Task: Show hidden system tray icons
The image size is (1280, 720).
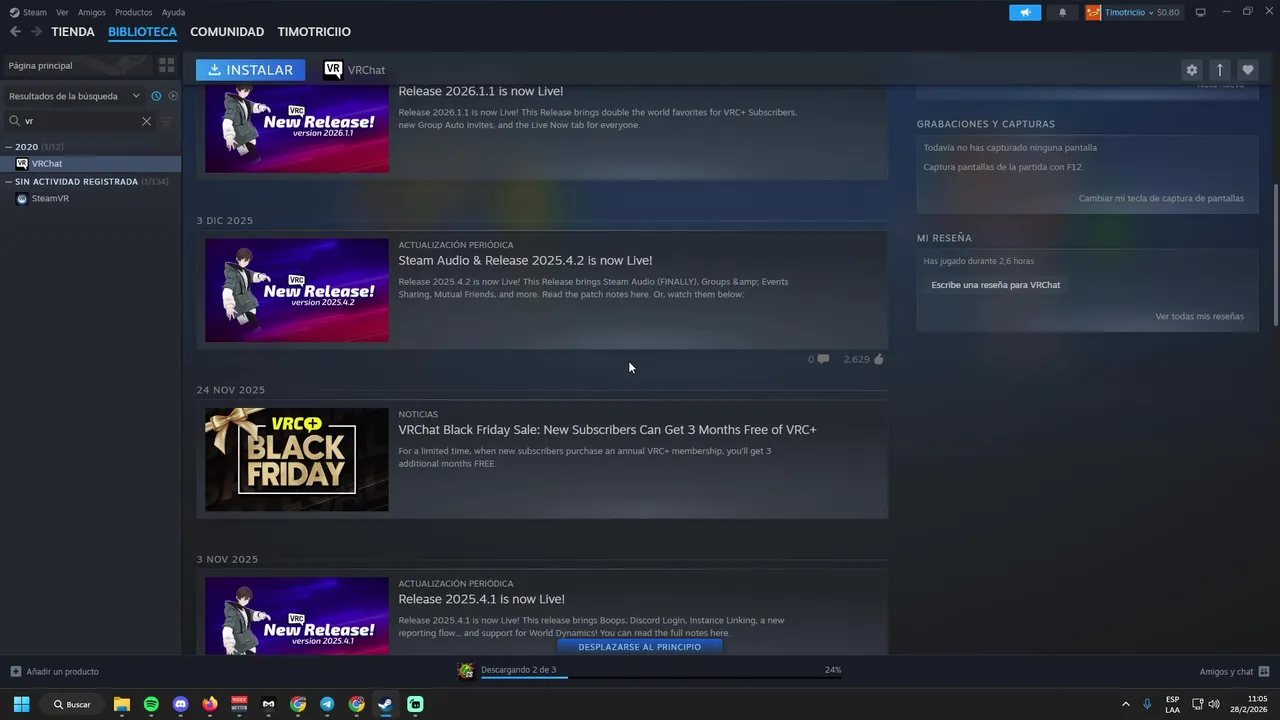Action: click(x=1125, y=704)
